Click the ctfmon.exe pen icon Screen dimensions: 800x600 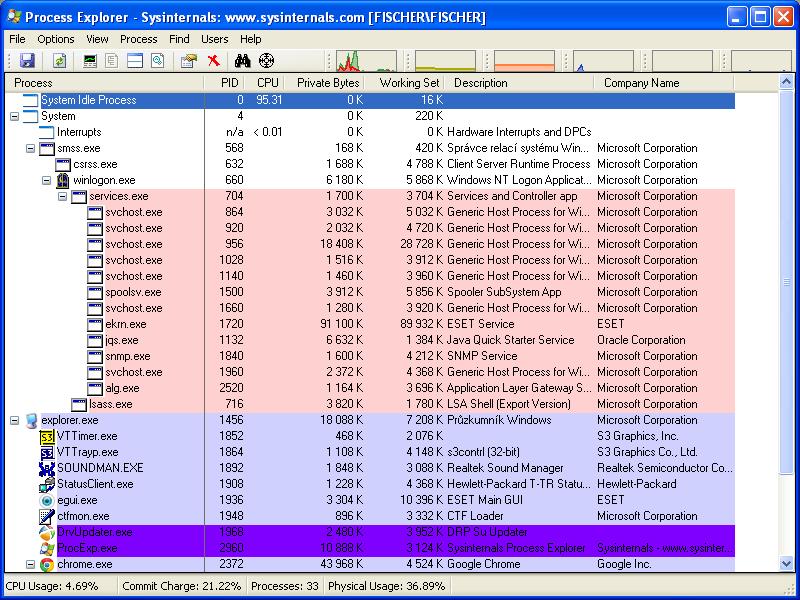(x=47, y=516)
